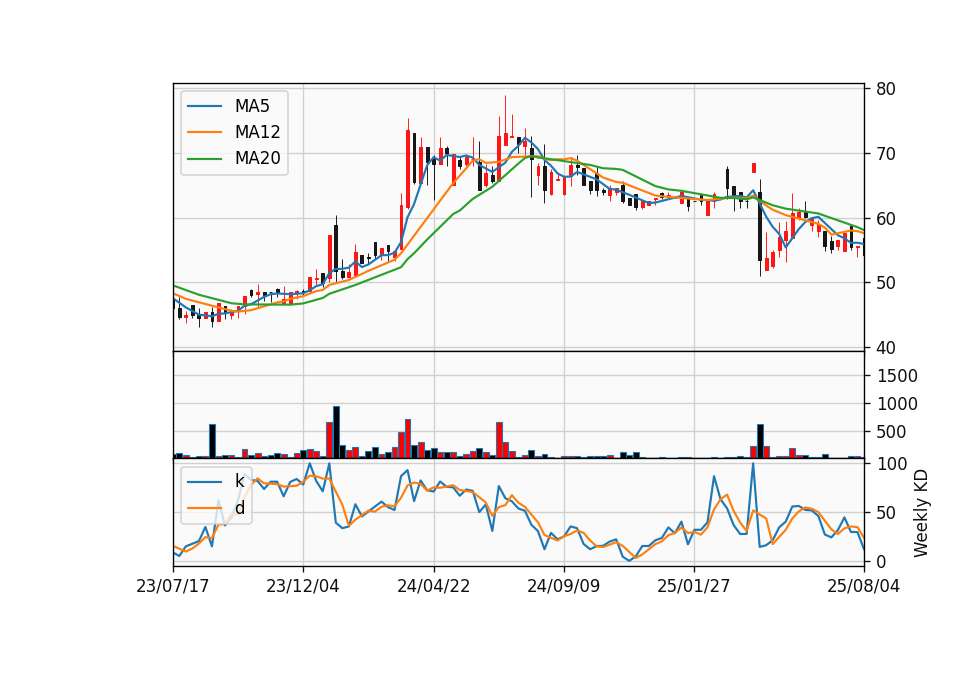Click the MA20 legend label
The image size is (960, 690).
click(x=257, y=159)
